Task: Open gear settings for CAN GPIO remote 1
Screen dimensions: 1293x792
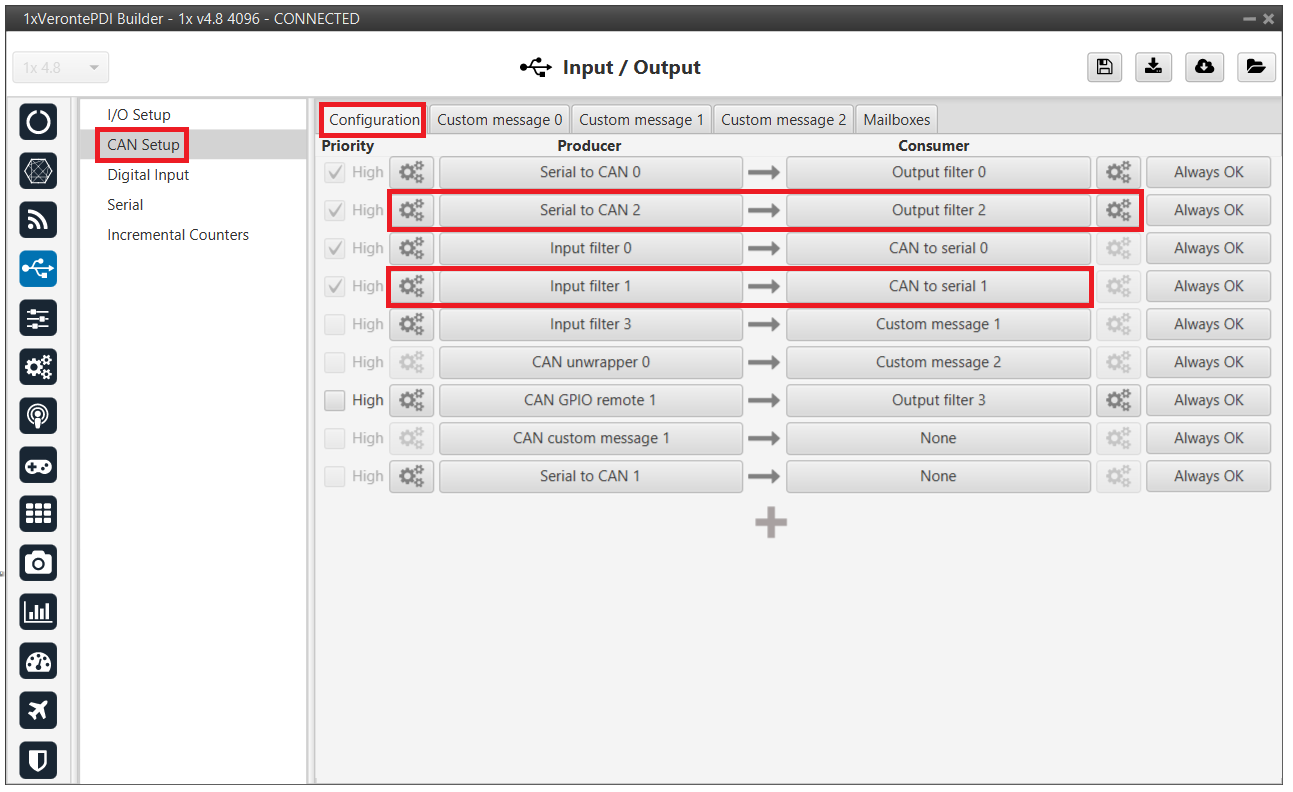Action: click(x=411, y=400)
